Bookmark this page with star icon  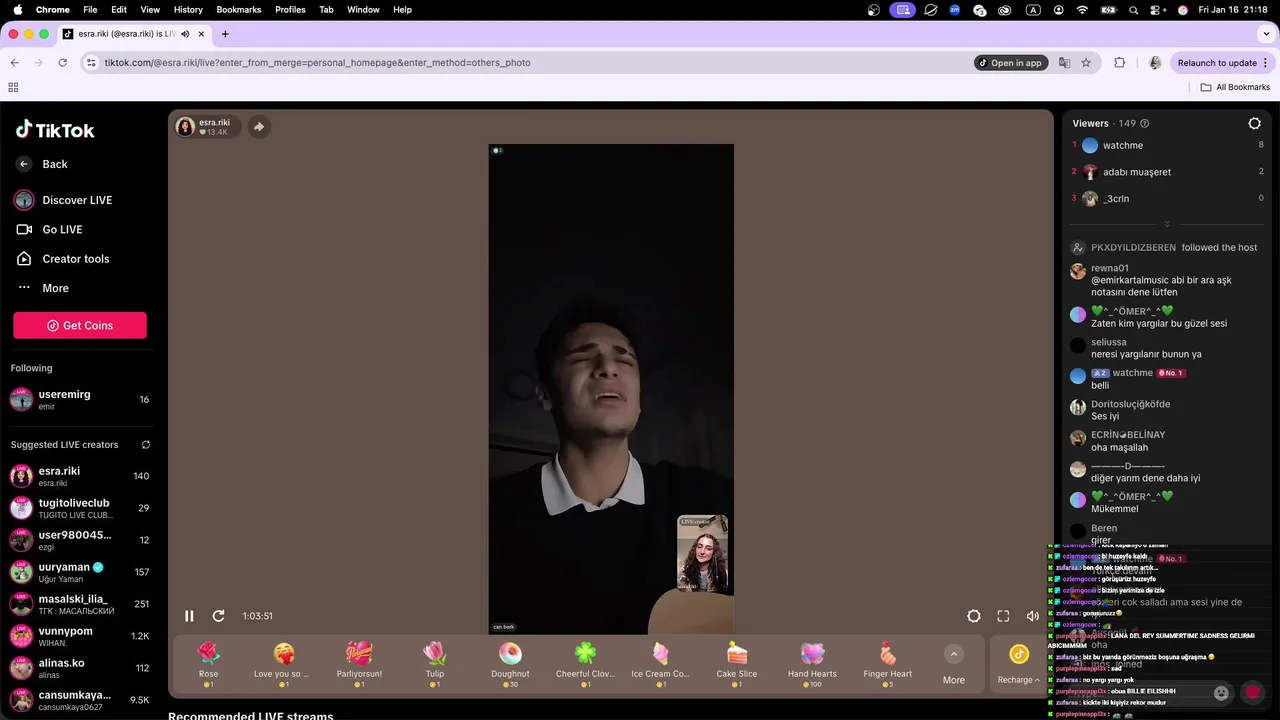(x=1086, y=63)
